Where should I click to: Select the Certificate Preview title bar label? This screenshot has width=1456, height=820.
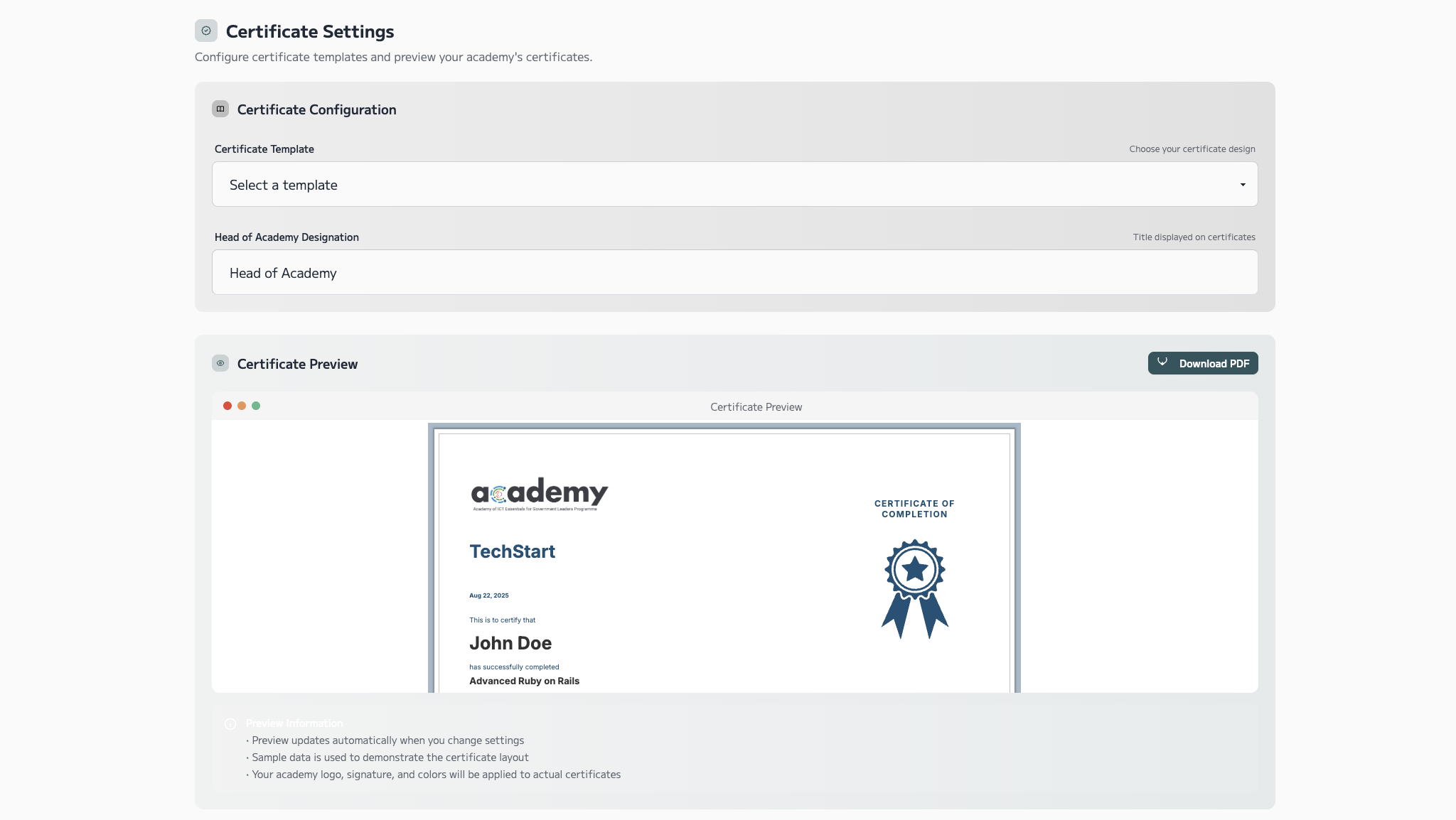[755, 406]
